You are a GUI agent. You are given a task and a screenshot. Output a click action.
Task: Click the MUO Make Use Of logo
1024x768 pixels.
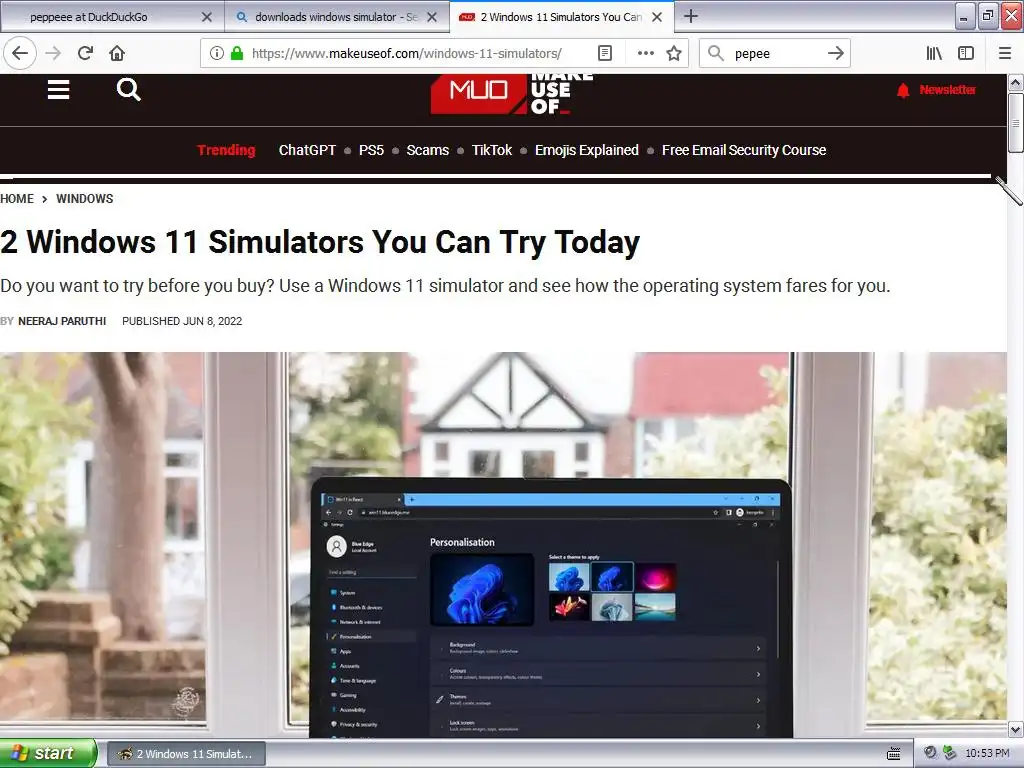tap(510, 95)
